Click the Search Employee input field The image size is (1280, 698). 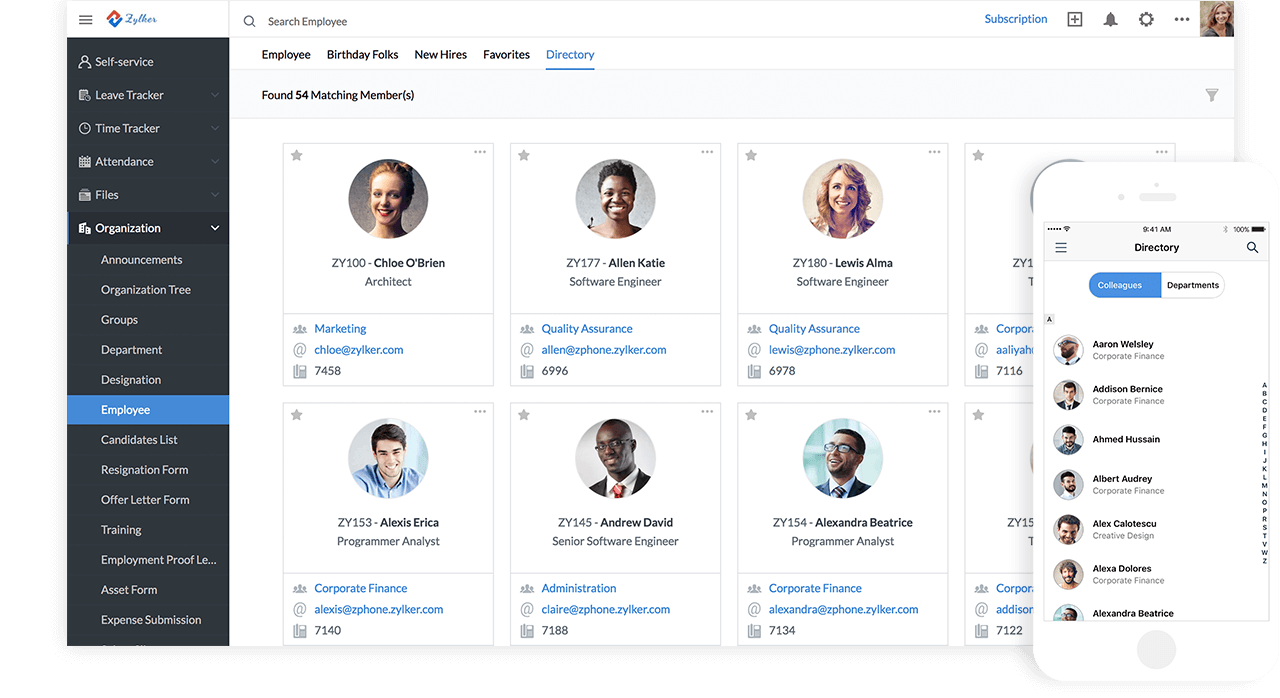[x=310, y=20]
